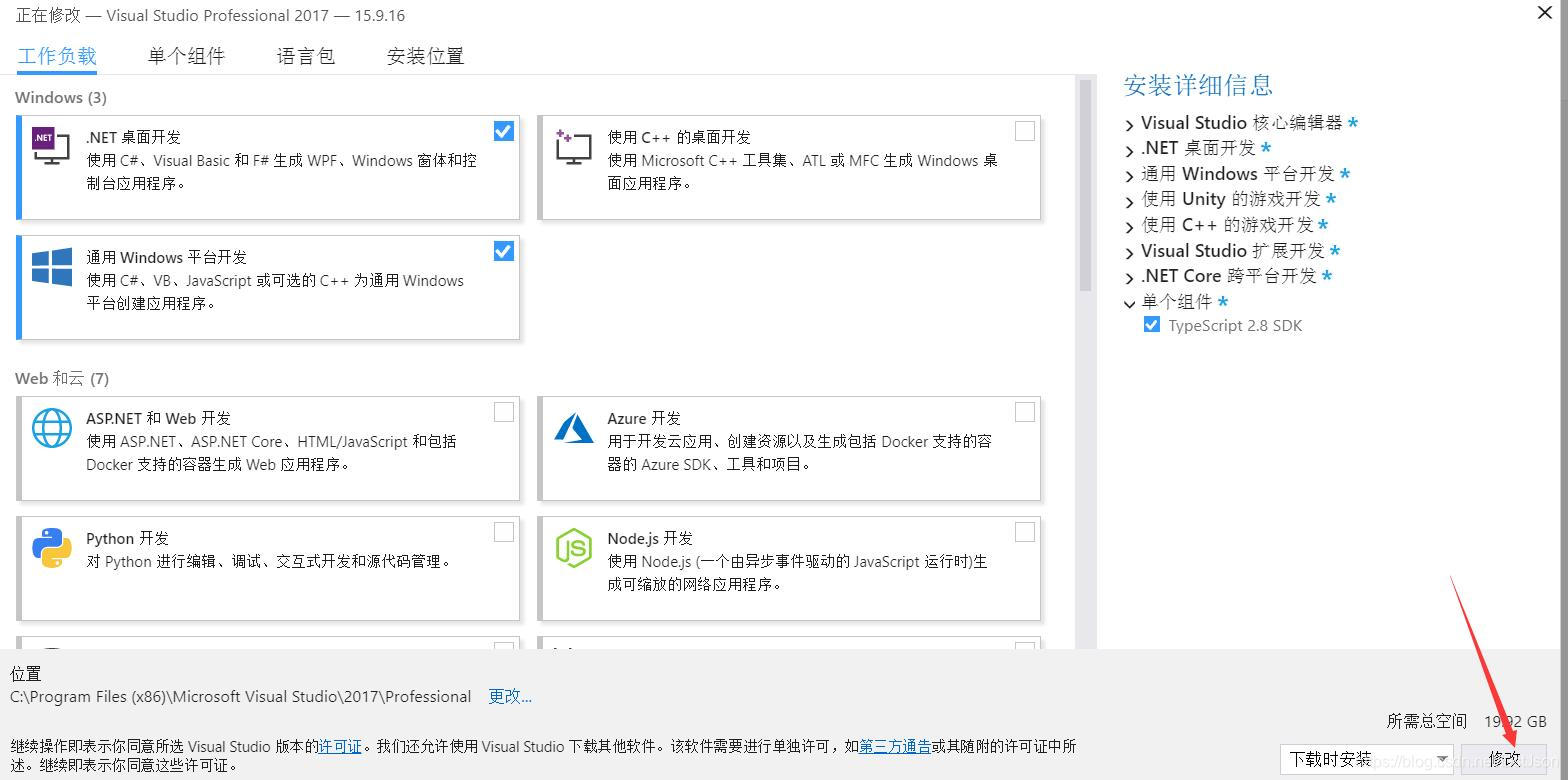The width and height of the screenshot is (1568, 780).
Task: Check the Python 开发 workload checkbox
Action: click(504, 532)
